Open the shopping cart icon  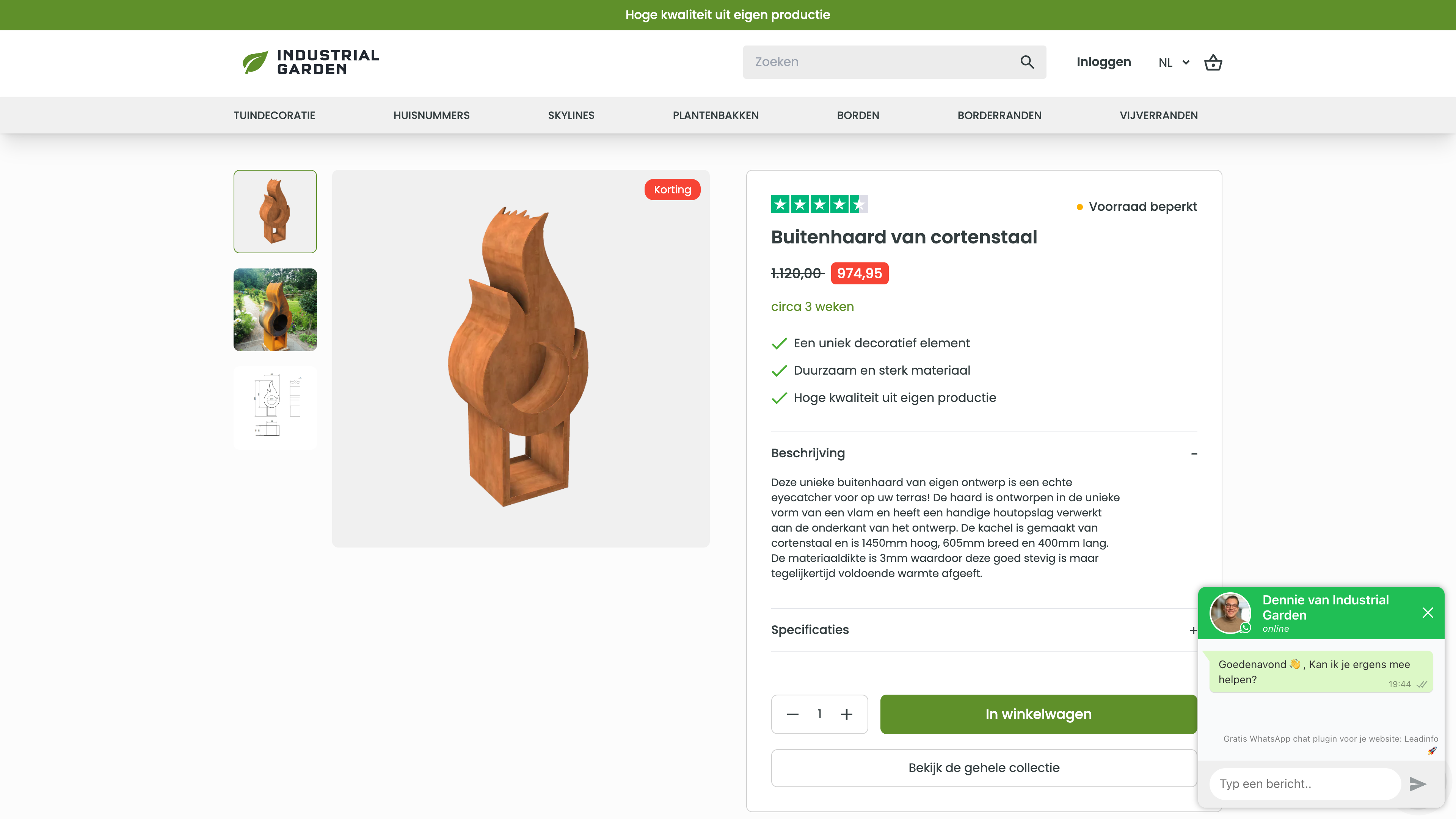(1213, 62)
